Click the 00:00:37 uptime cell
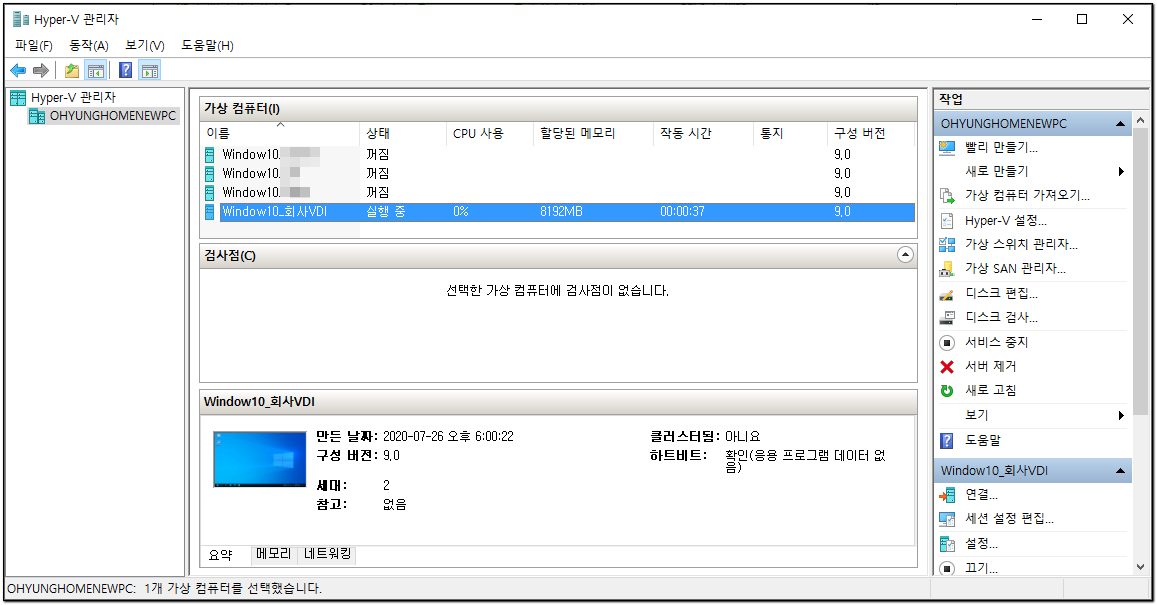The width and height of the screenshot is (1157, 605). 682,212
